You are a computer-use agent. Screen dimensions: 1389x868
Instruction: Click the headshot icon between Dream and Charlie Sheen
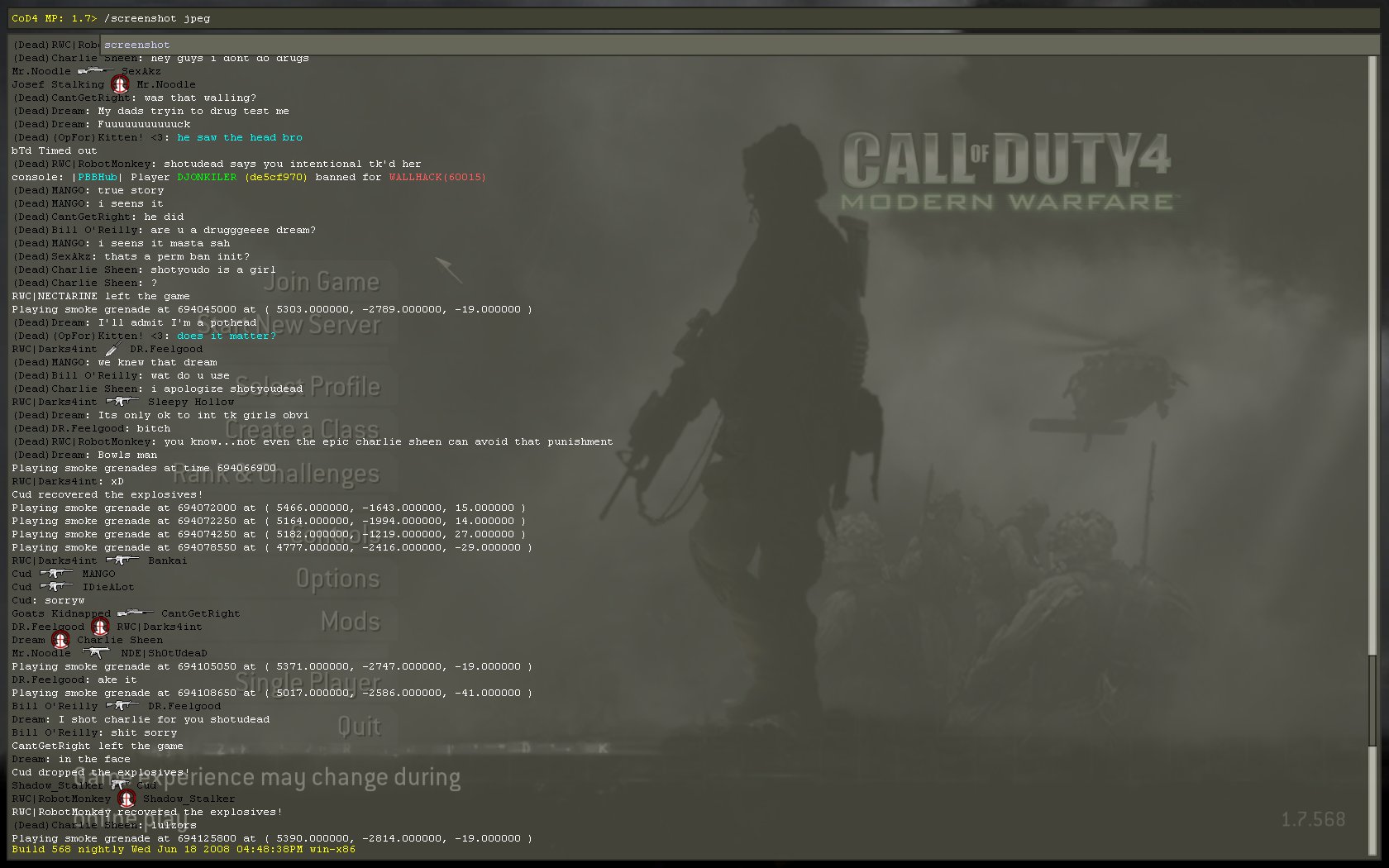(x=60, y=640)
